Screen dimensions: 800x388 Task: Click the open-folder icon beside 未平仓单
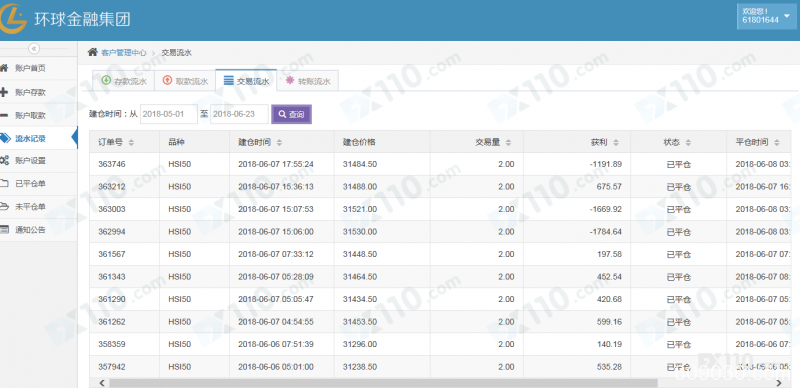coord(4,206)
